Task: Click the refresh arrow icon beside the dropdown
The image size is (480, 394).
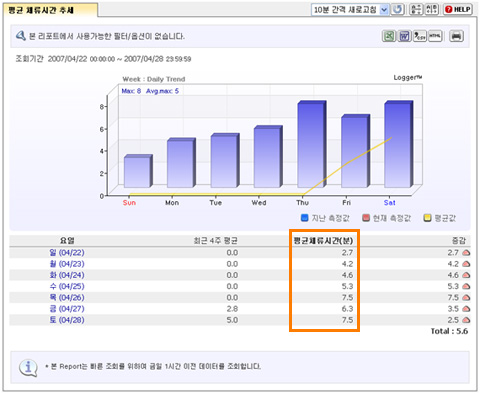Action: [398, 9]
